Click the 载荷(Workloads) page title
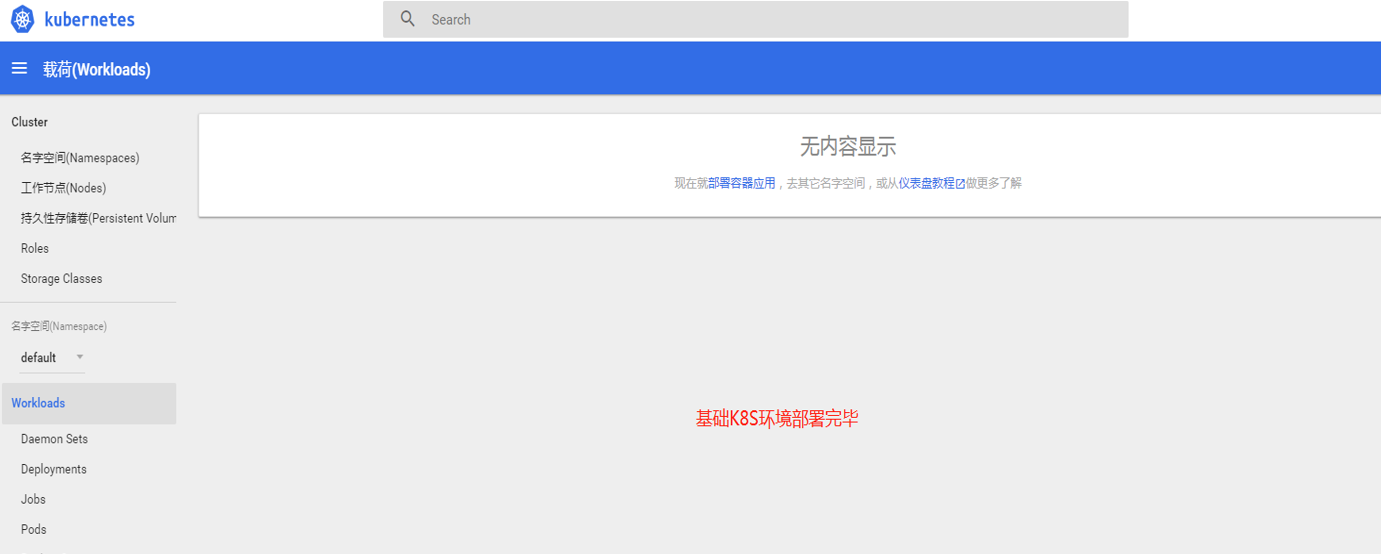1381x554 pixels. 97,69
